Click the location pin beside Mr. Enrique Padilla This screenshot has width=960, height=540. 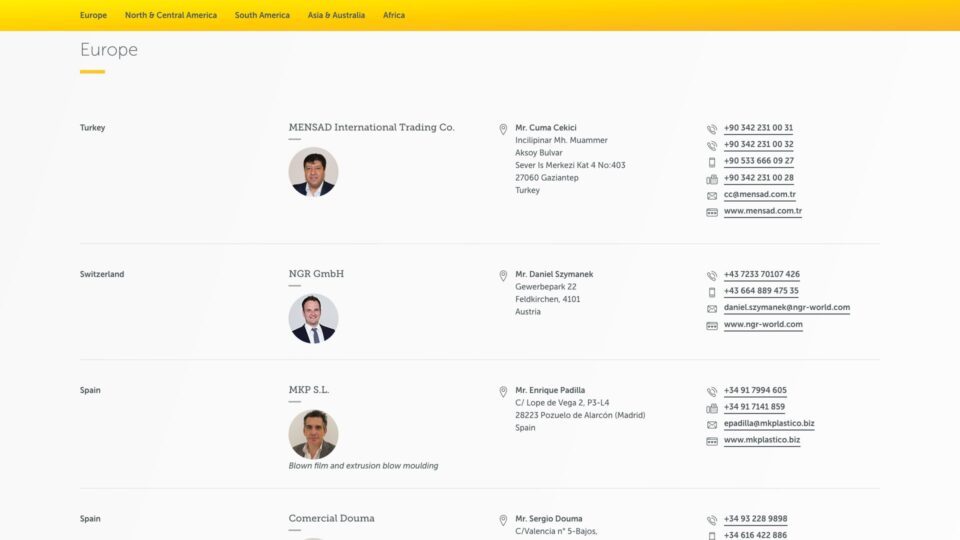click(503, 391)
